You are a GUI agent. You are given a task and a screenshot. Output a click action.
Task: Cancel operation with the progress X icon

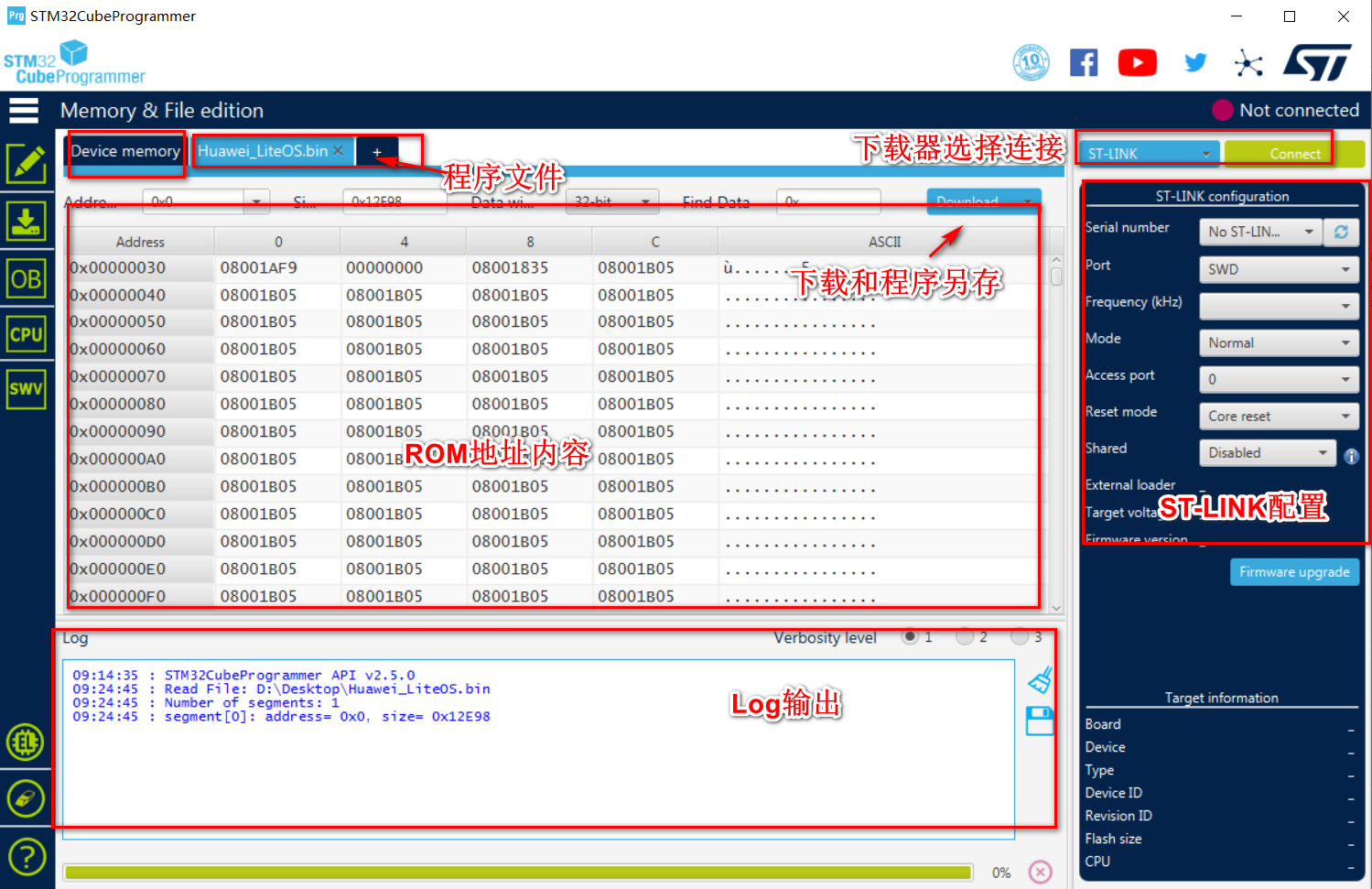pyautogui.click(x=1041, y=872)
